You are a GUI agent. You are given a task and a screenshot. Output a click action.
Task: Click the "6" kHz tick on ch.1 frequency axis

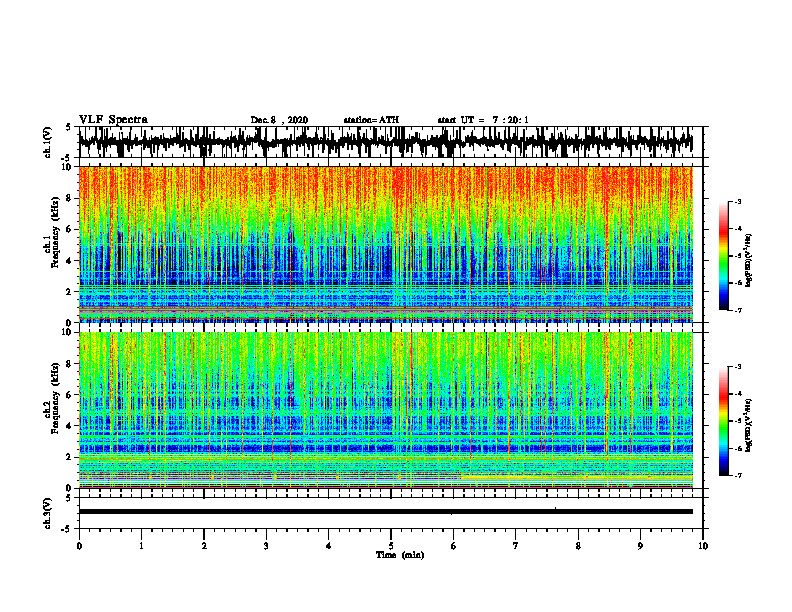point(69,229)
